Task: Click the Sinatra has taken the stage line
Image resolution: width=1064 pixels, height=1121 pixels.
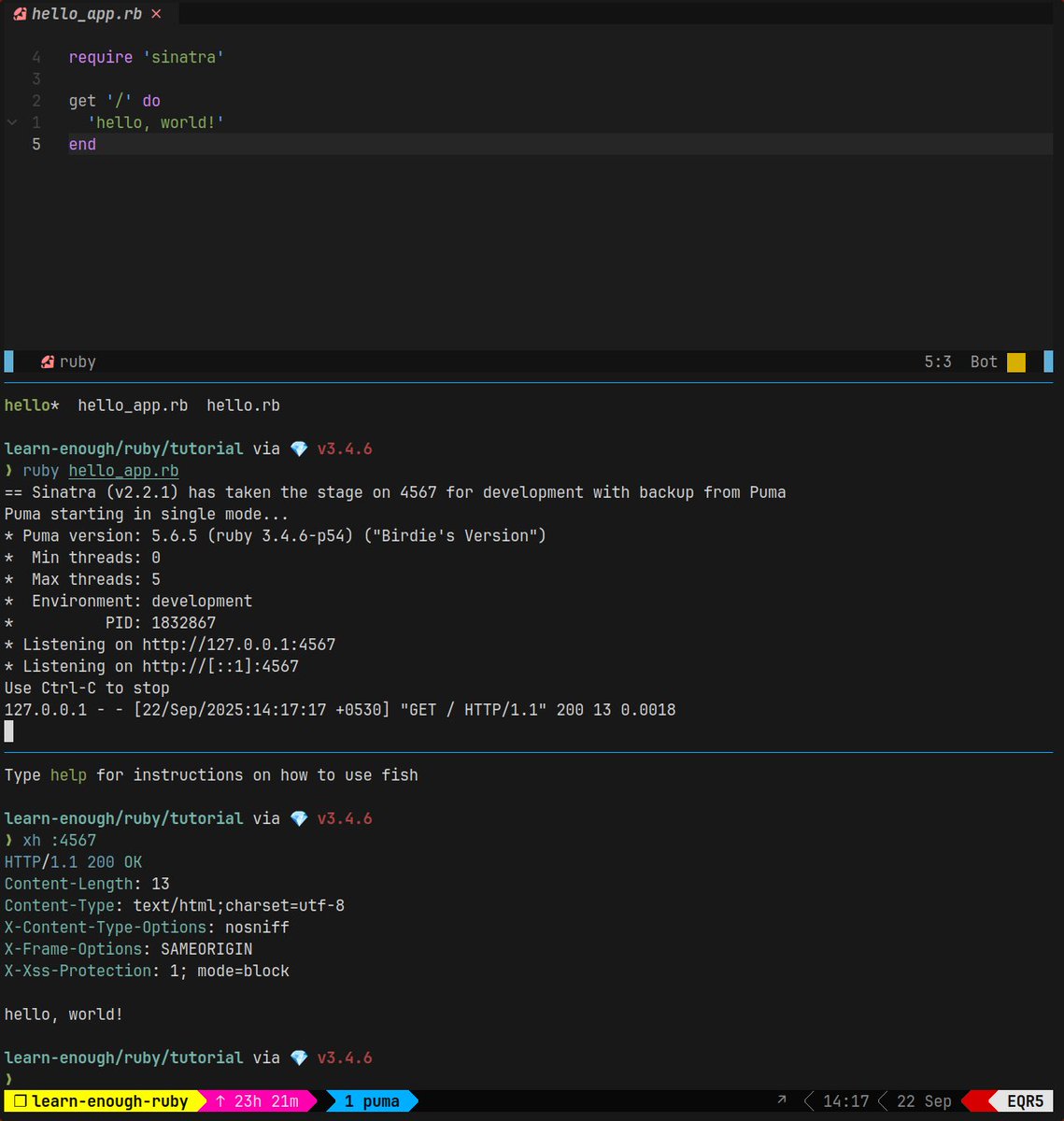Action: click(x=395, y=492)
